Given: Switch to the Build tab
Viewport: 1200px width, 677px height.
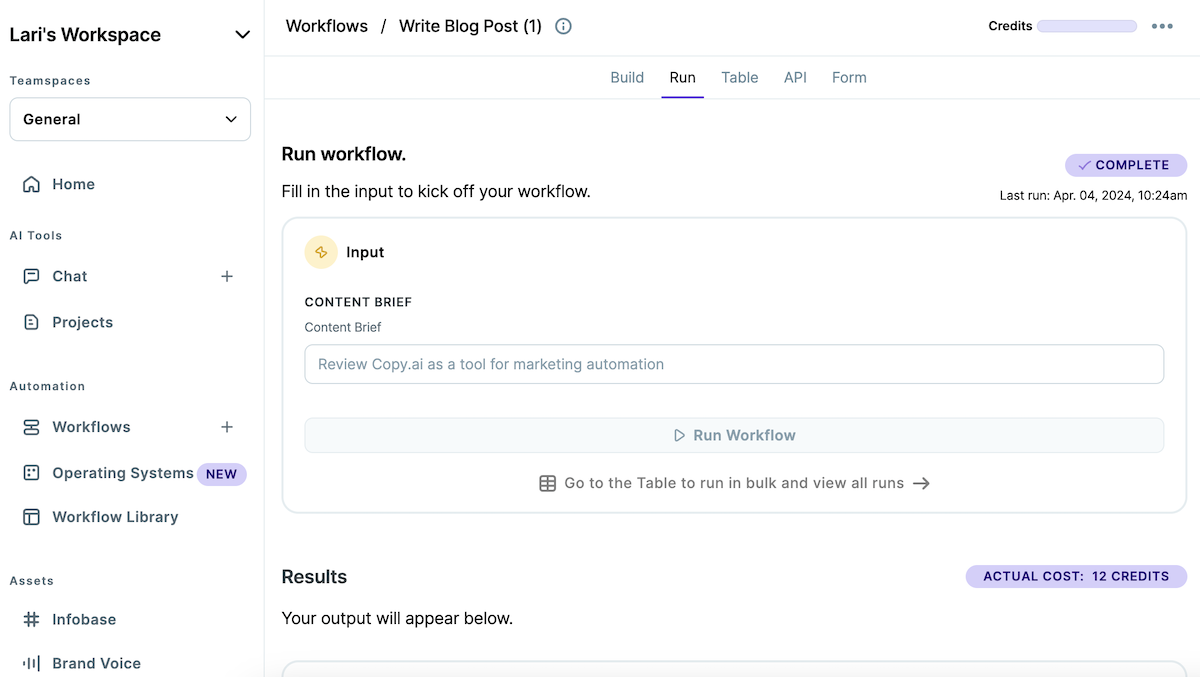Looking at the screenshot, I should click(x=627, y=77).
